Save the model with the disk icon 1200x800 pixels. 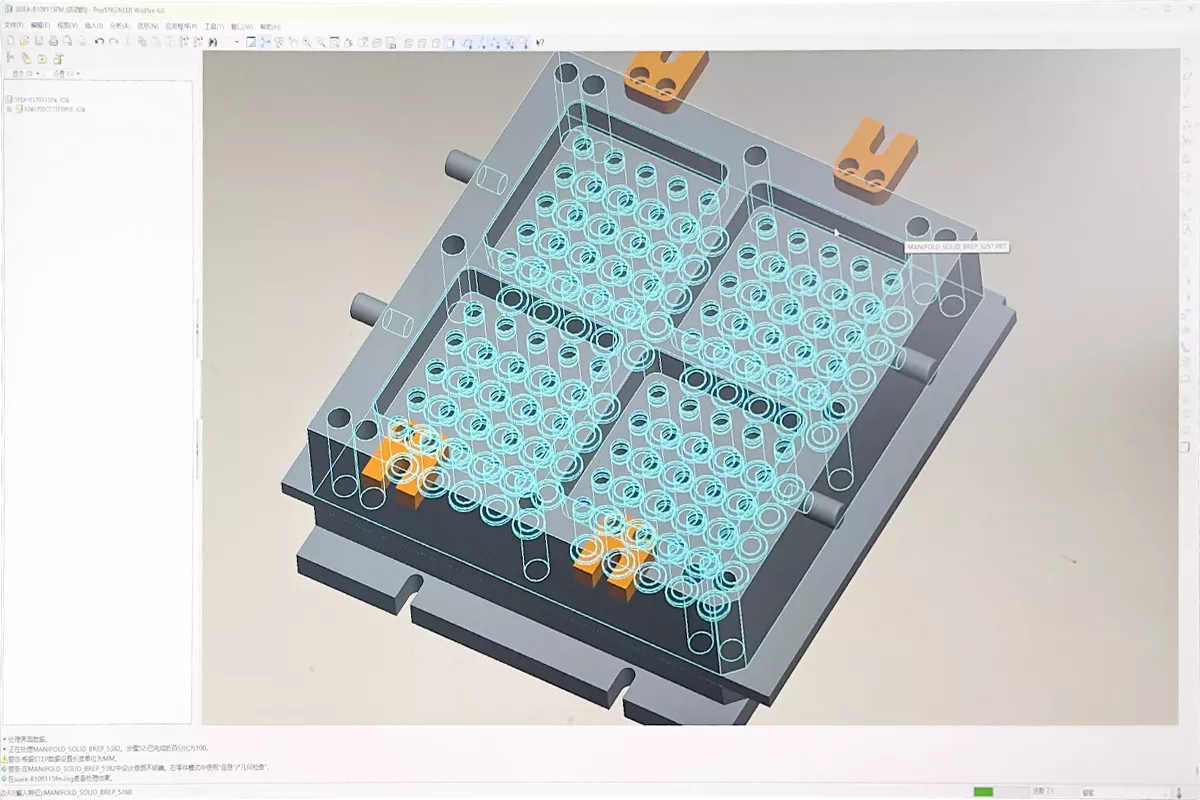(39, 42)
